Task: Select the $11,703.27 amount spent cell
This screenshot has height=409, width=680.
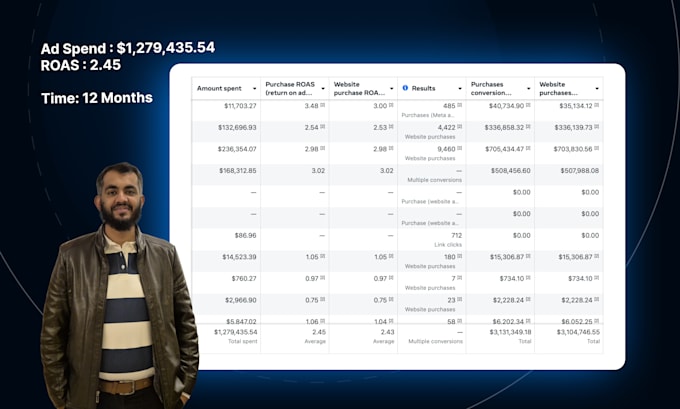Action: pos(240,106)
